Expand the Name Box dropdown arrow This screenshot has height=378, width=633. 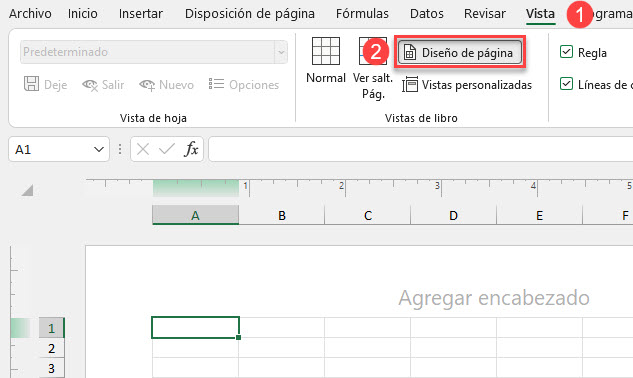pyautogui.click(x=99, y=149)
